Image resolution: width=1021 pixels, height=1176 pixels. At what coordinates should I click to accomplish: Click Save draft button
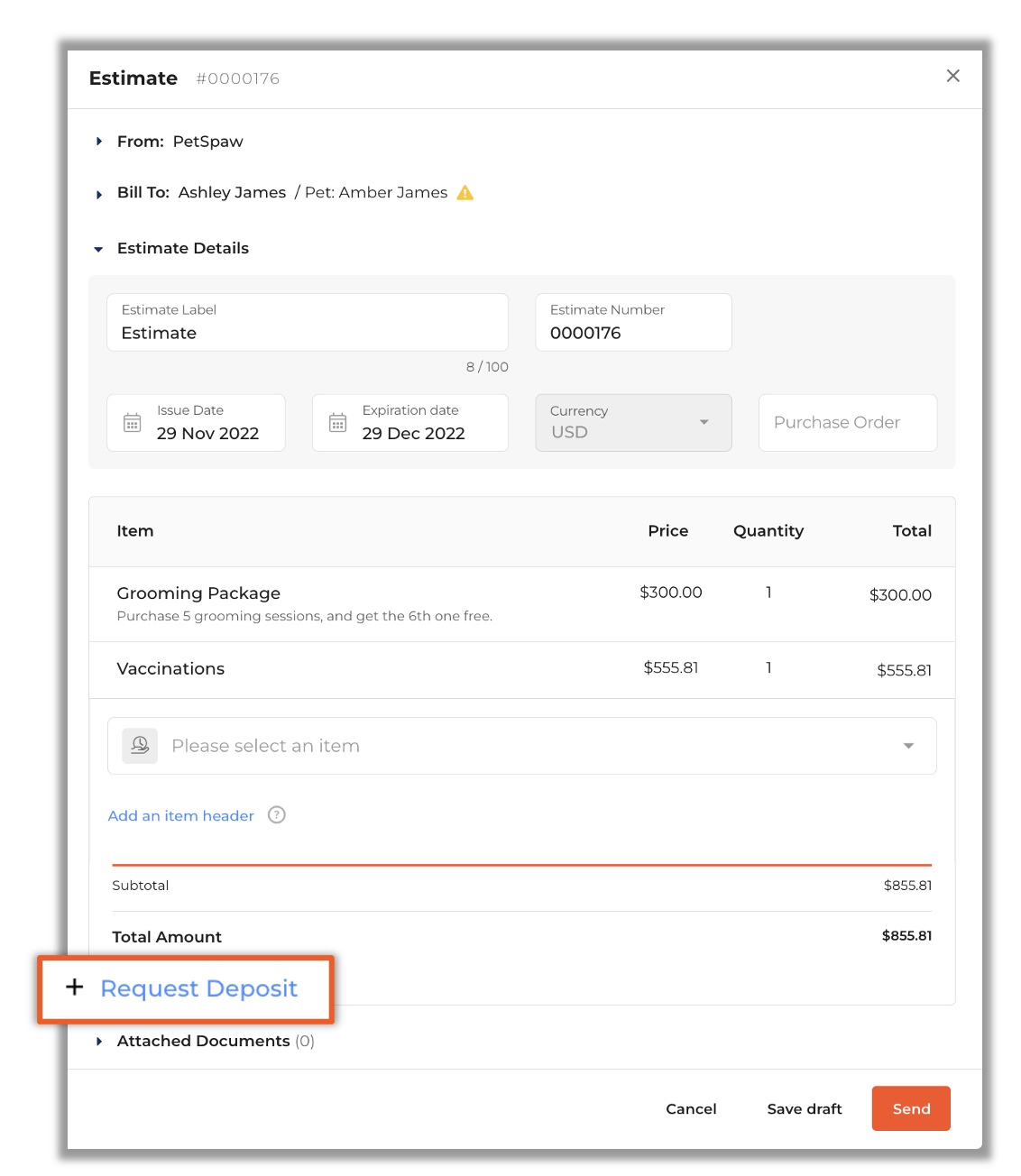point(805,1108)
